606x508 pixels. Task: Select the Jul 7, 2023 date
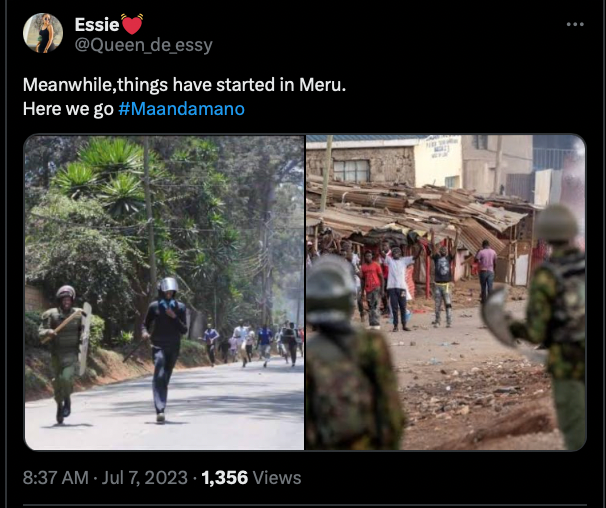[x=145, y=477]
